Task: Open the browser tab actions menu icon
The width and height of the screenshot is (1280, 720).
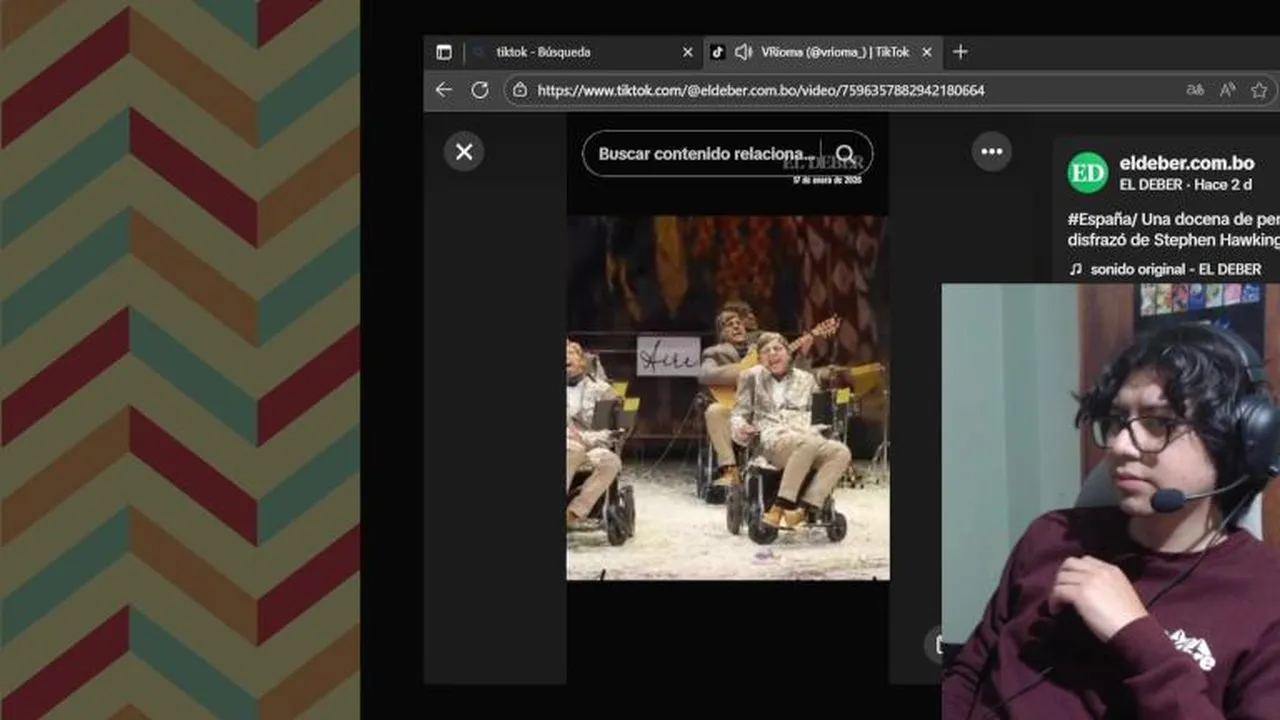Action: [444, 52]
